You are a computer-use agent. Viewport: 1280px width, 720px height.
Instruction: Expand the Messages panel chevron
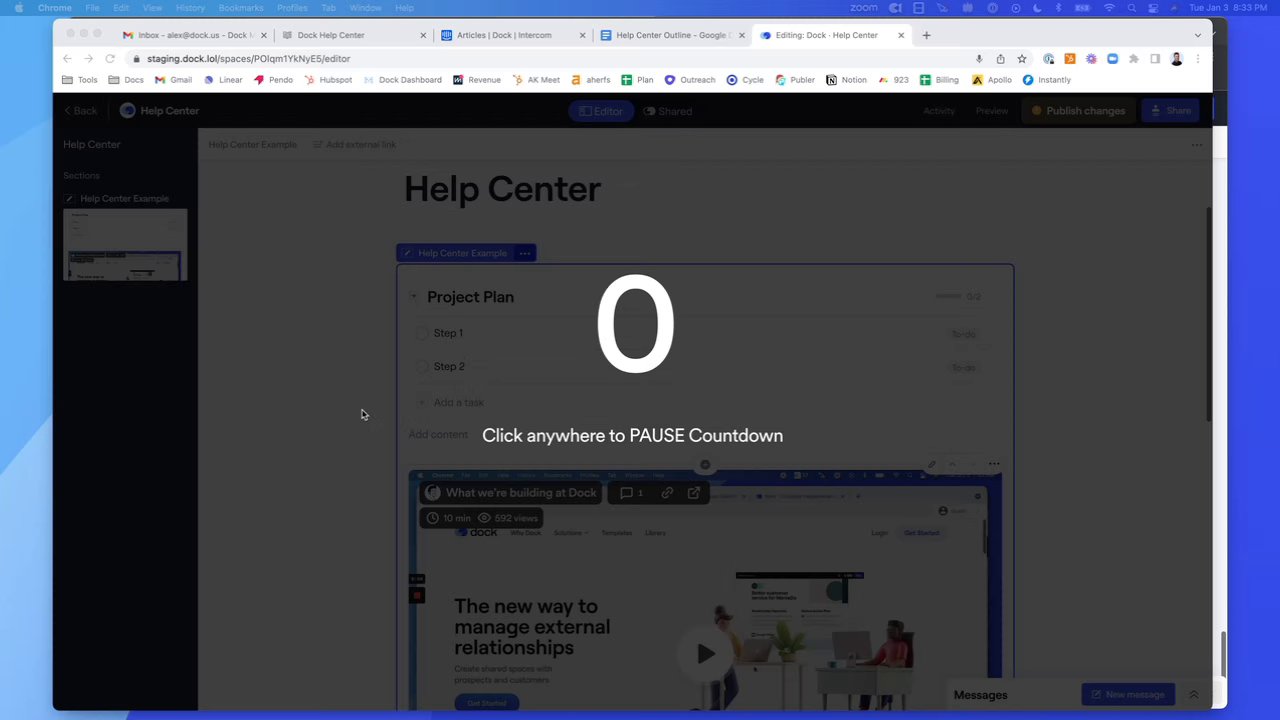coord(1193,695)
